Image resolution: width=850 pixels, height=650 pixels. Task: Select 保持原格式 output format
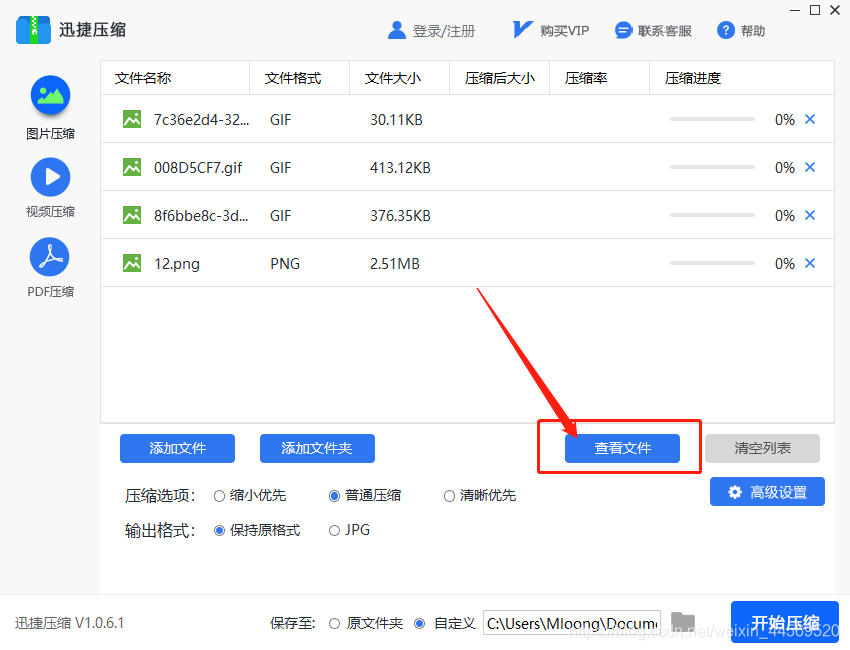tap(219, 531)
